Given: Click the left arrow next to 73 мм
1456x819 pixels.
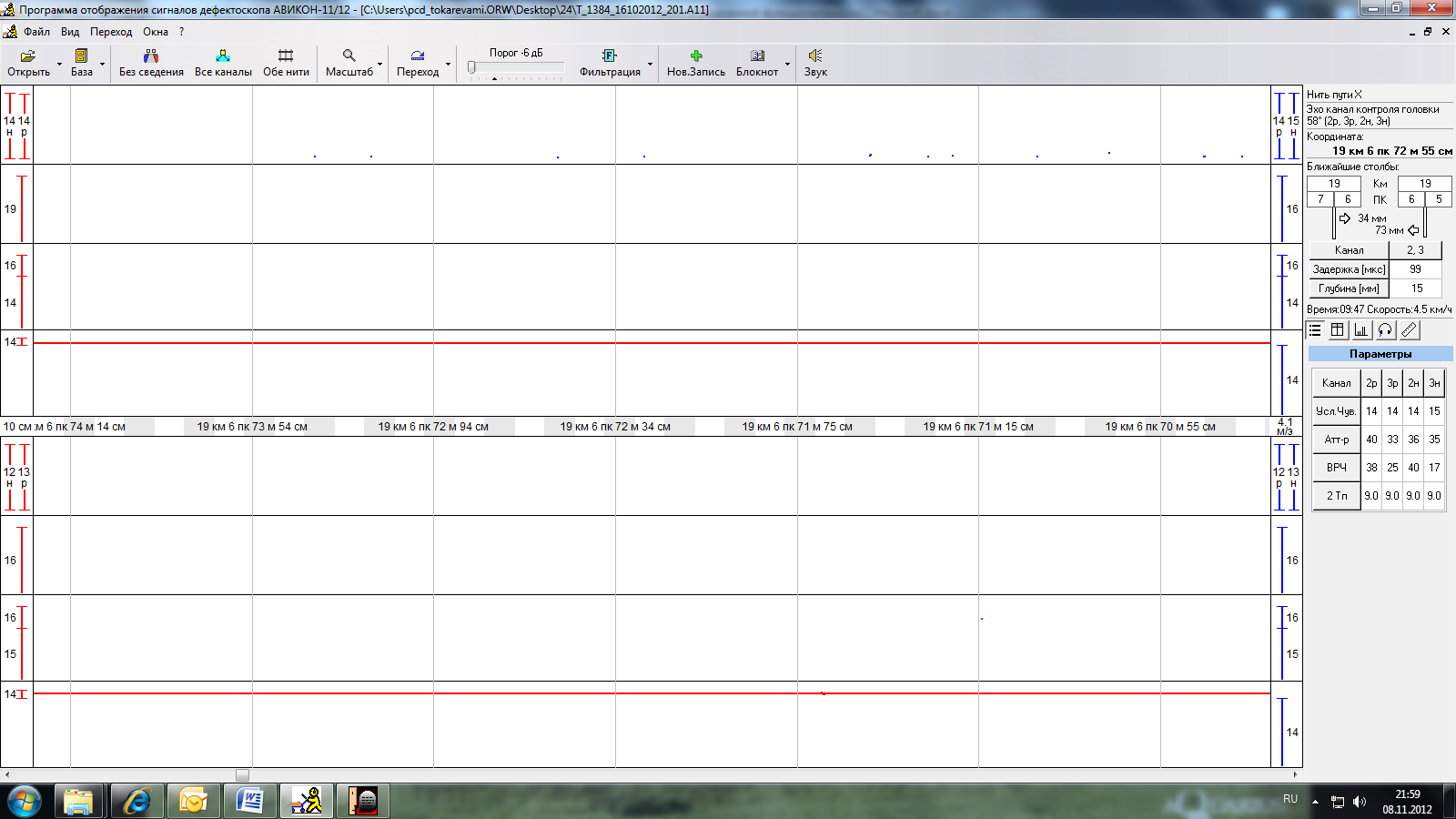Looking at the screenshot, I should 1413,230.
